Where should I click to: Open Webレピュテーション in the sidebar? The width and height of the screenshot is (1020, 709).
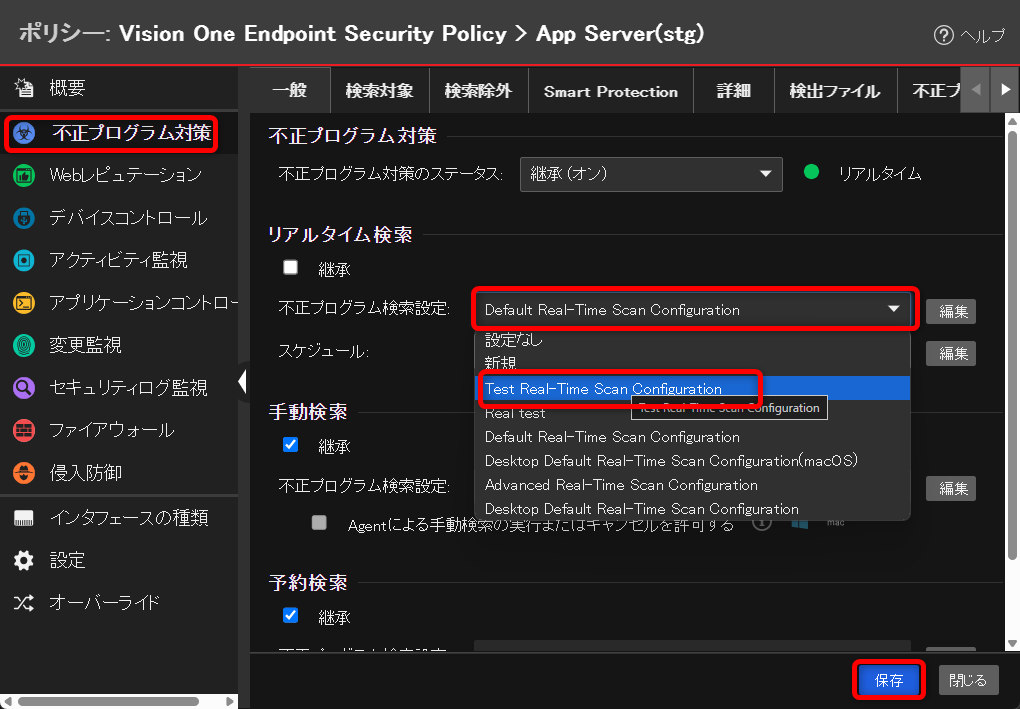point(126,175)
